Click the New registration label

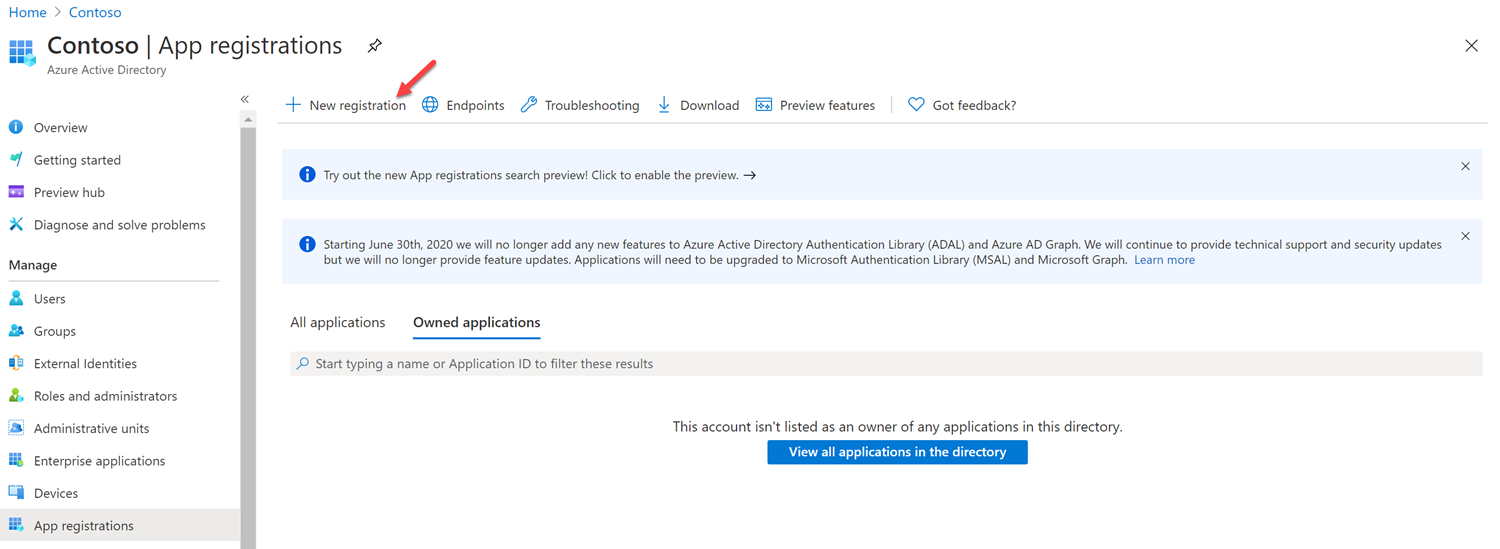pos(357,105)
